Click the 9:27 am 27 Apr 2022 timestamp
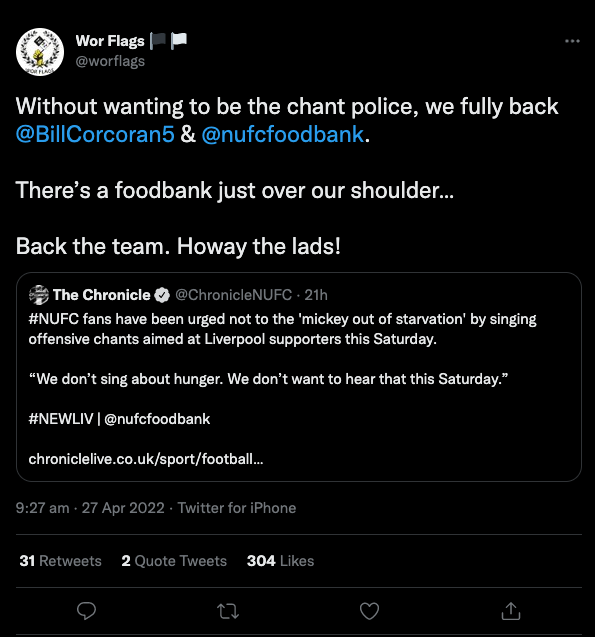The width and height of the screenshot is (595, 637). click(90, 508)
